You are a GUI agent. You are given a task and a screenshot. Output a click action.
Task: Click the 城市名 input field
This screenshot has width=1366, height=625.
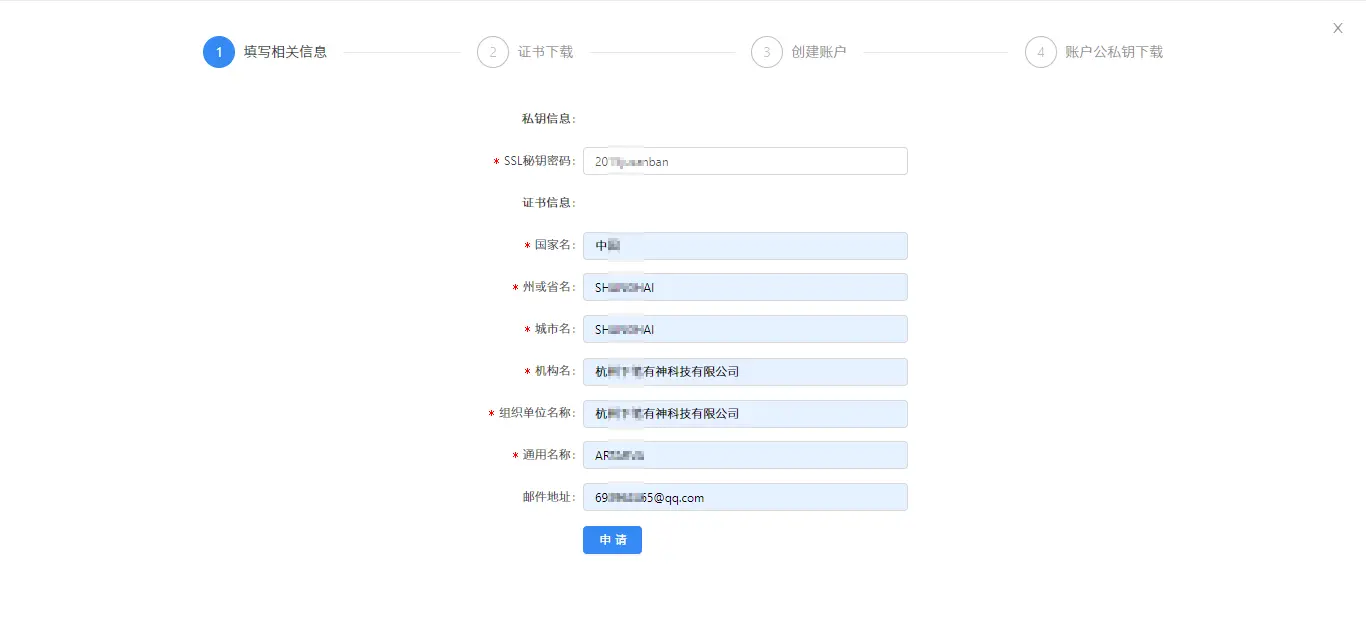click(x=745, y=329)
